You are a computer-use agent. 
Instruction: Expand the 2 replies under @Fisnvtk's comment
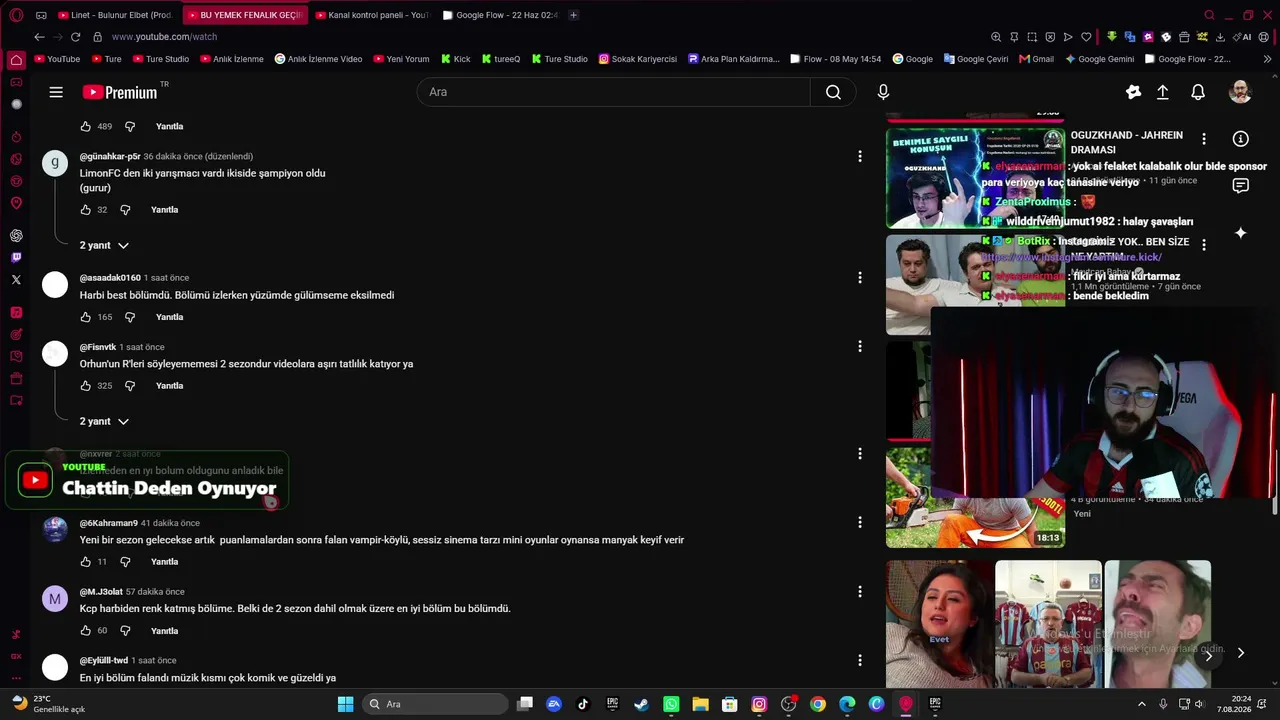105,421
